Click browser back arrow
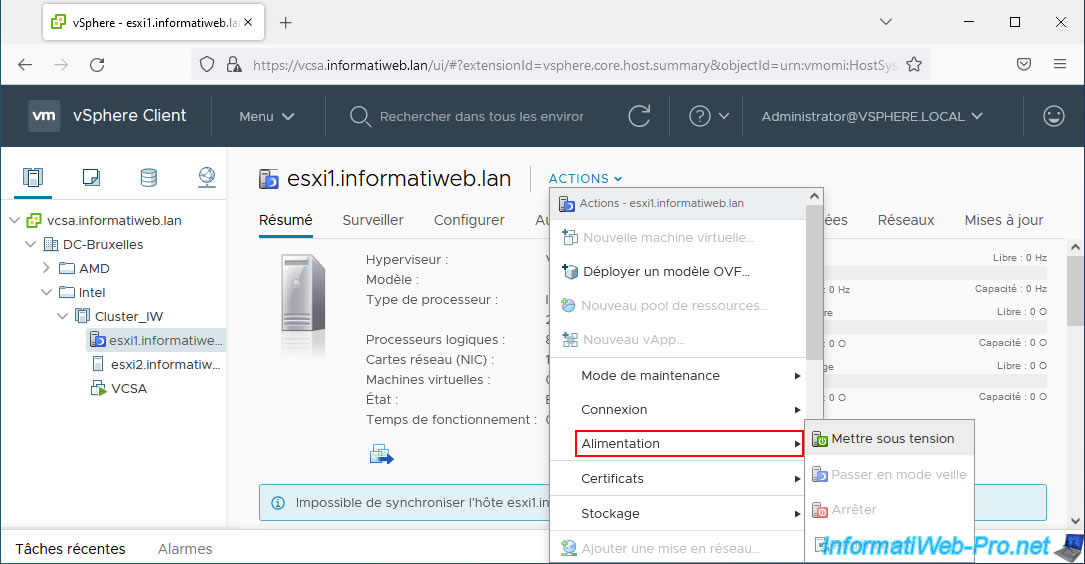1085x564 pixels. tap(26, 64)
